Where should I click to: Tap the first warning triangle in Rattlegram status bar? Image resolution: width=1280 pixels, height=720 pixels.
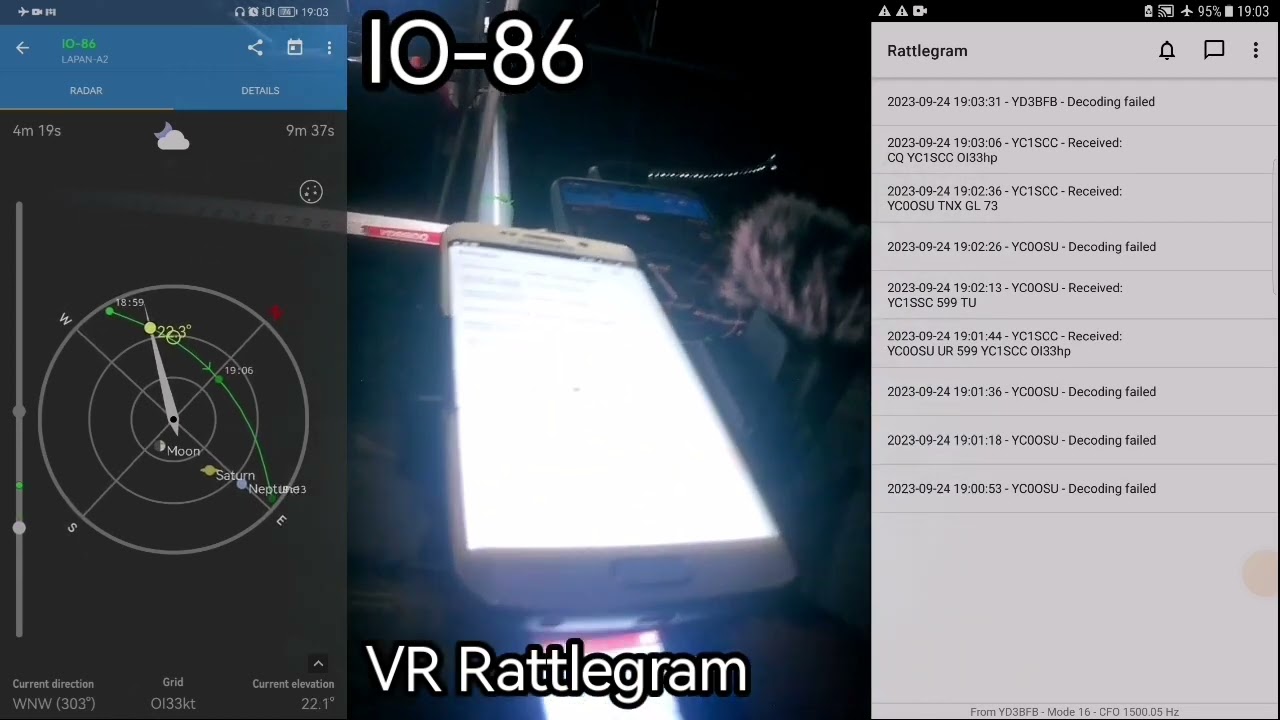pos(884,11)
